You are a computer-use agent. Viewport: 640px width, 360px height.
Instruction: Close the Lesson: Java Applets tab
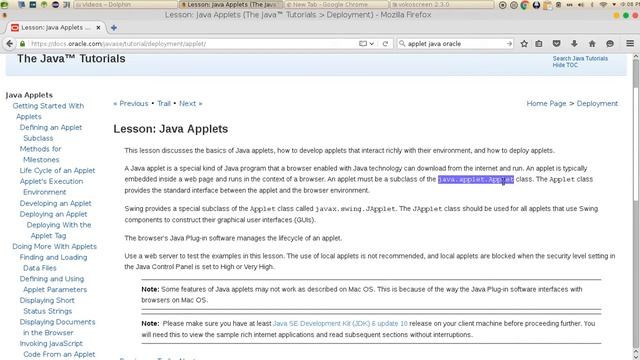coord(98,28)
